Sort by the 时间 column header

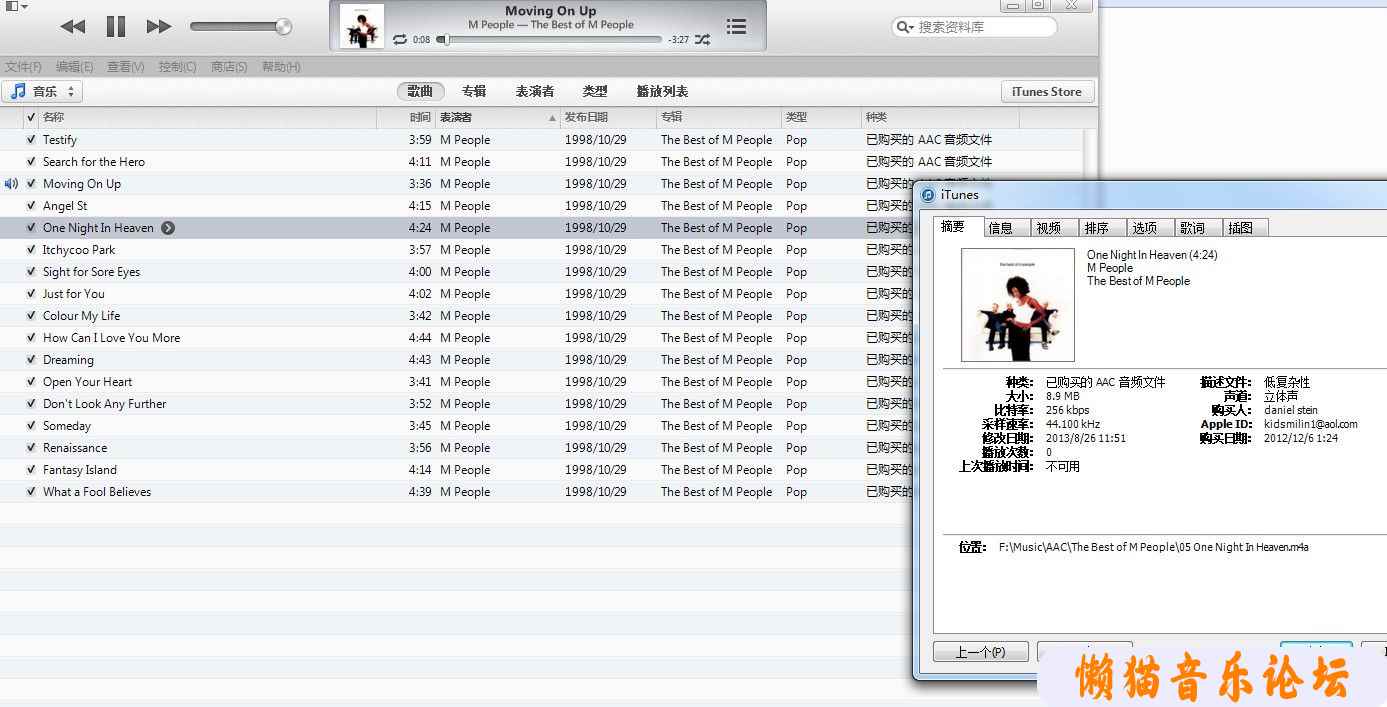coord(406,118)
